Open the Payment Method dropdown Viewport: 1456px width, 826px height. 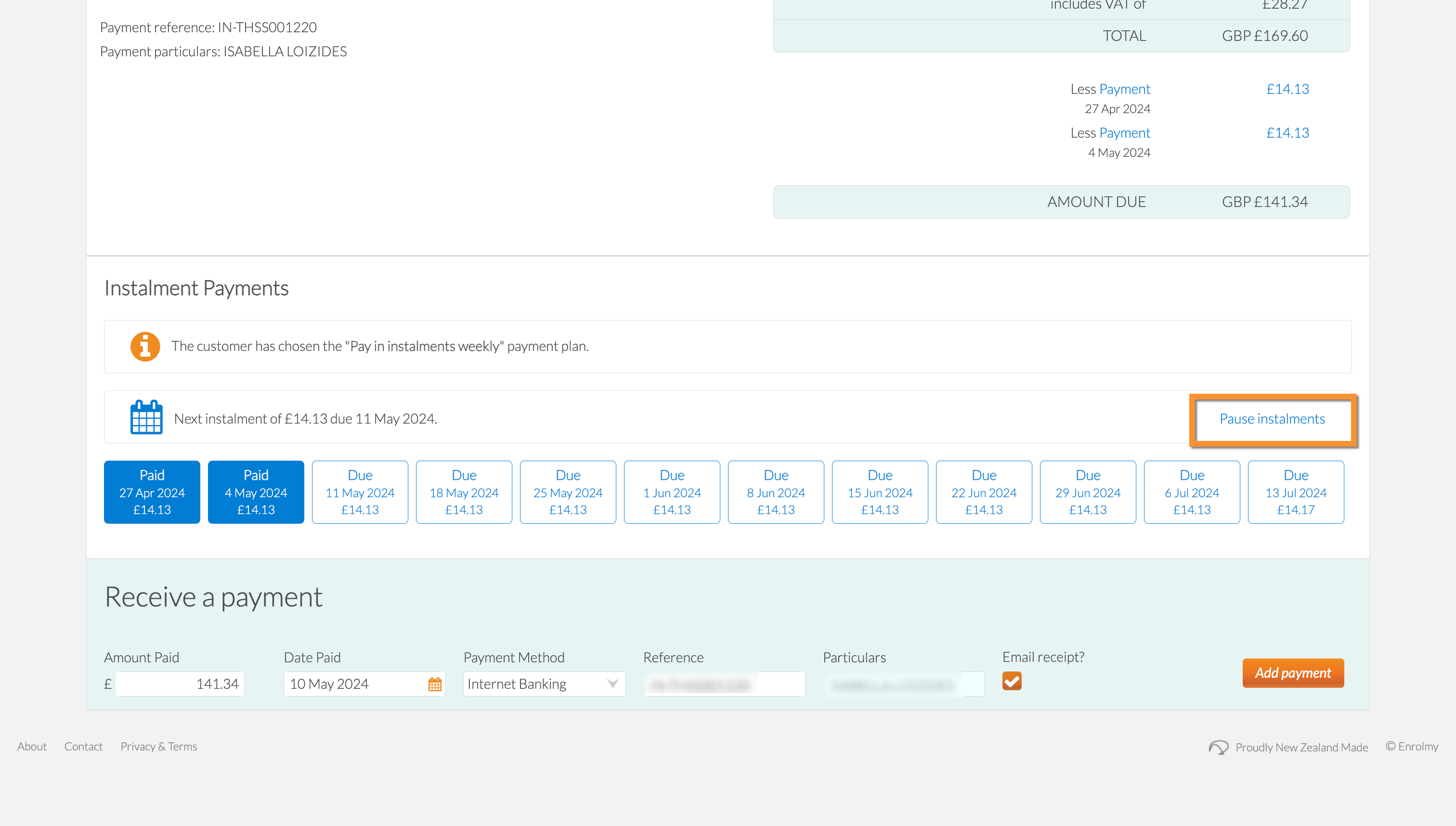coord(544,684)
